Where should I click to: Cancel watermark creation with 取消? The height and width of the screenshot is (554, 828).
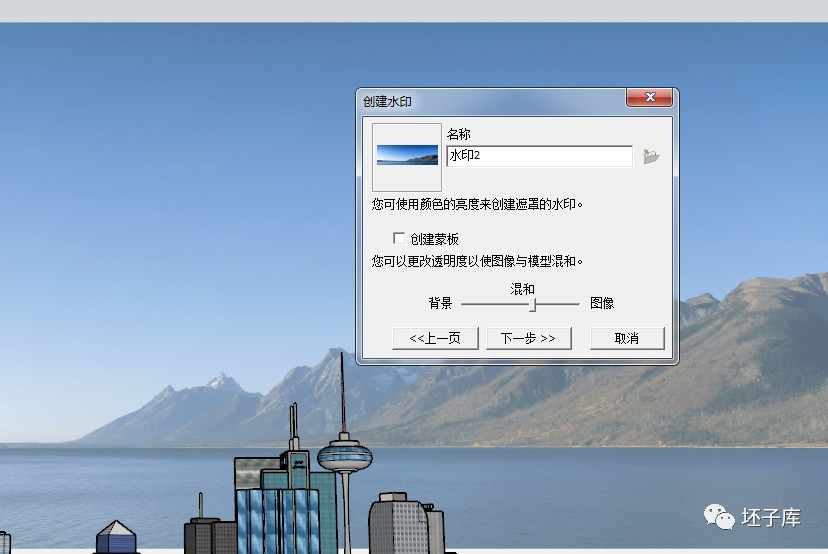(627, 339)
